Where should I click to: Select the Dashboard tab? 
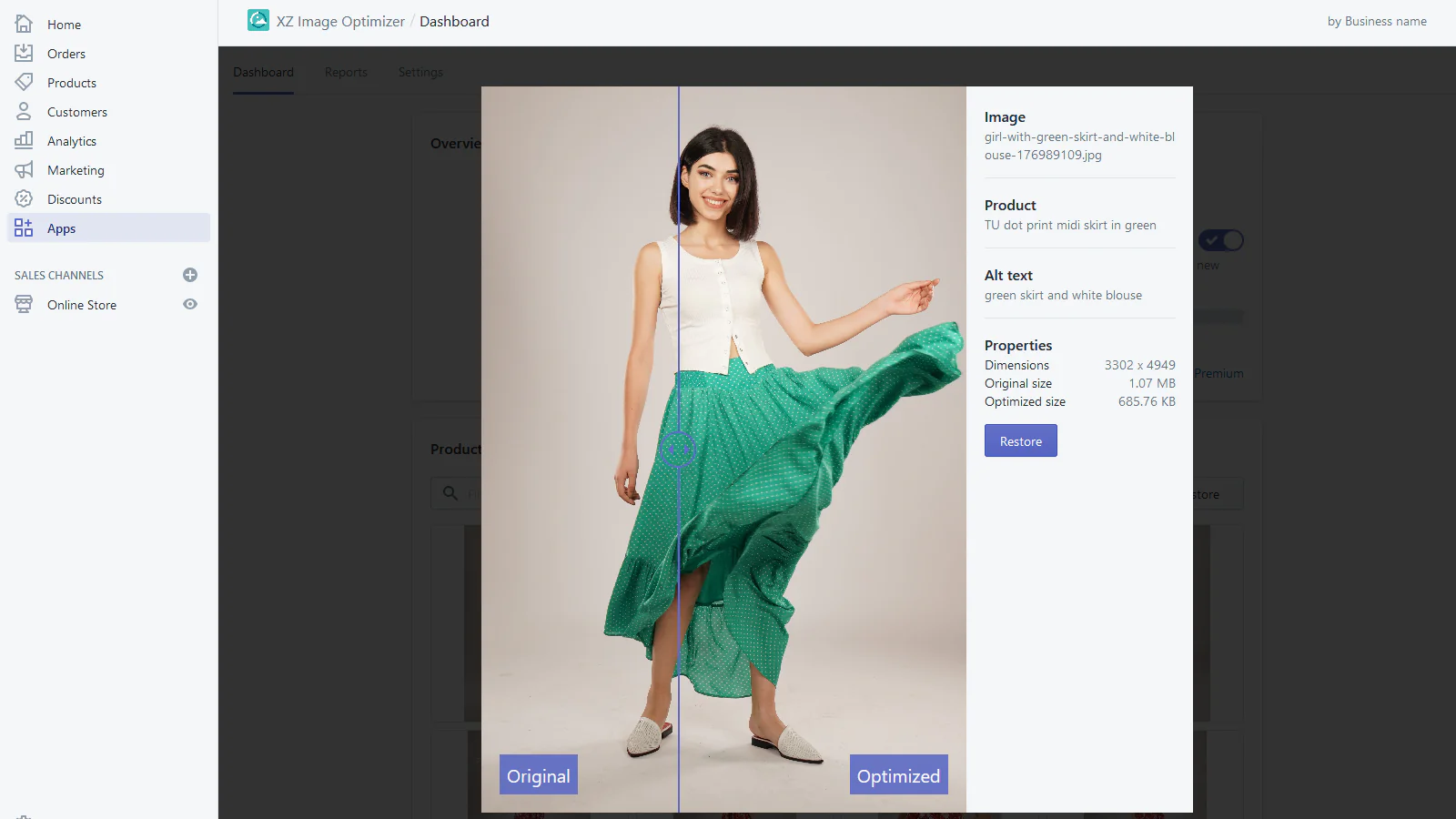coord(263,73)
